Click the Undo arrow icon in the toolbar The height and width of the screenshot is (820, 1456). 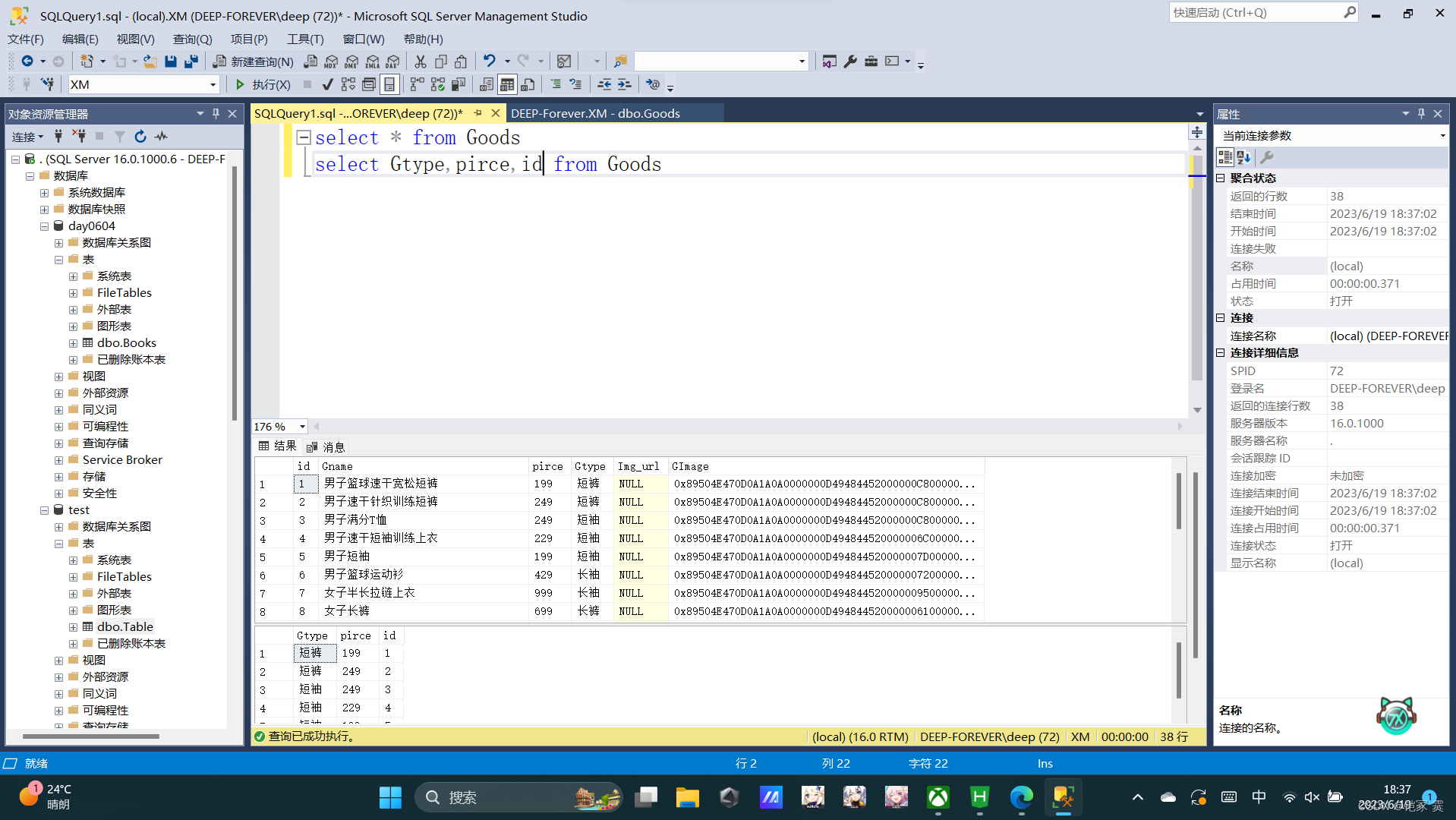490,61
